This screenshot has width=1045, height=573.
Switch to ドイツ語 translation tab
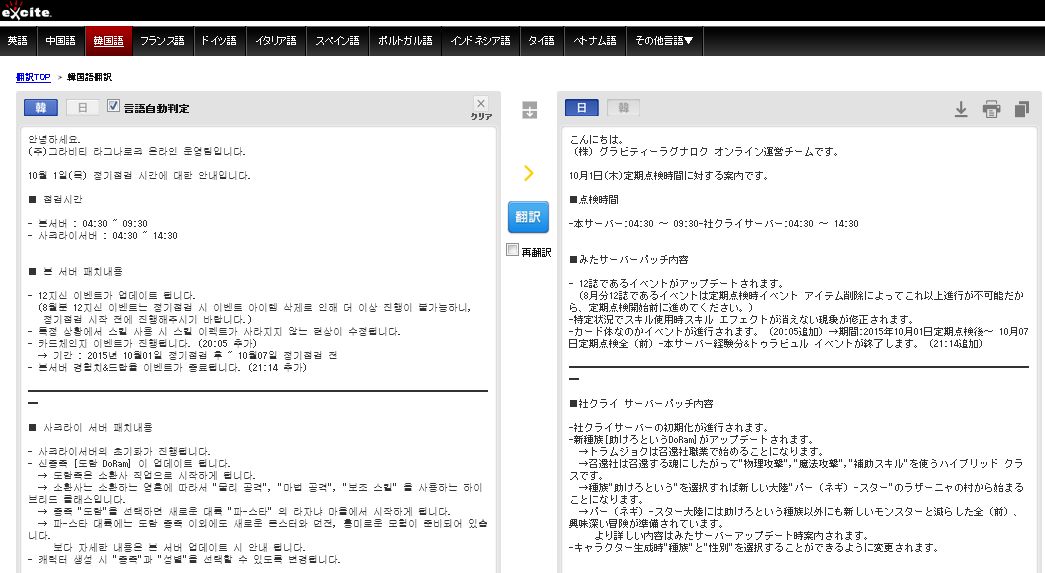pos(219,41)
